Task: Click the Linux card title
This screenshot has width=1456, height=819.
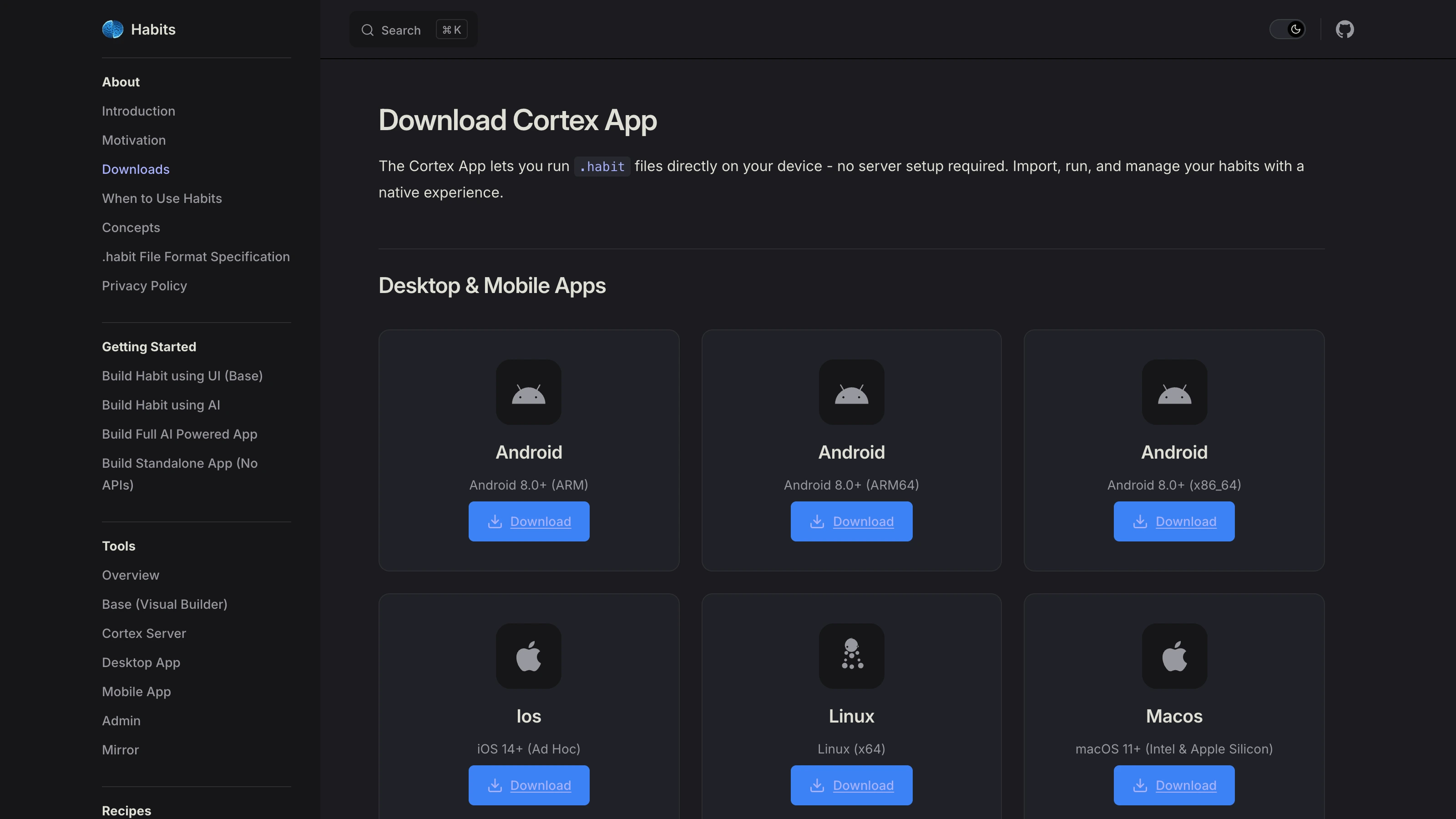Action: point(851,717)
